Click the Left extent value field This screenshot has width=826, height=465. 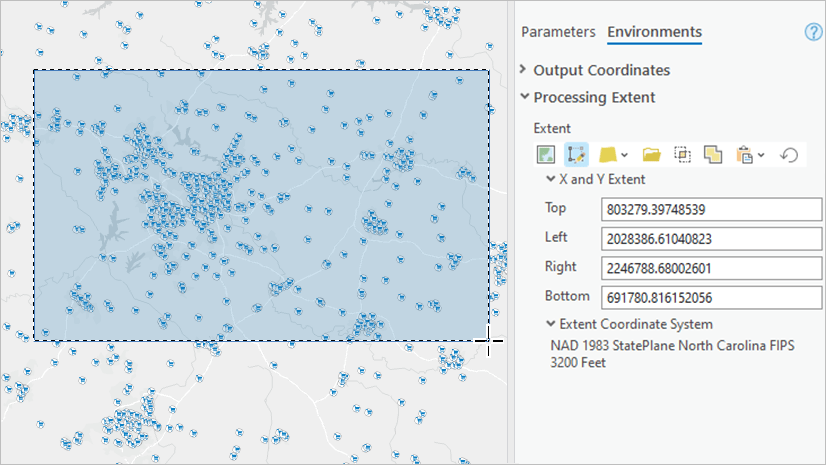(711, 239)
